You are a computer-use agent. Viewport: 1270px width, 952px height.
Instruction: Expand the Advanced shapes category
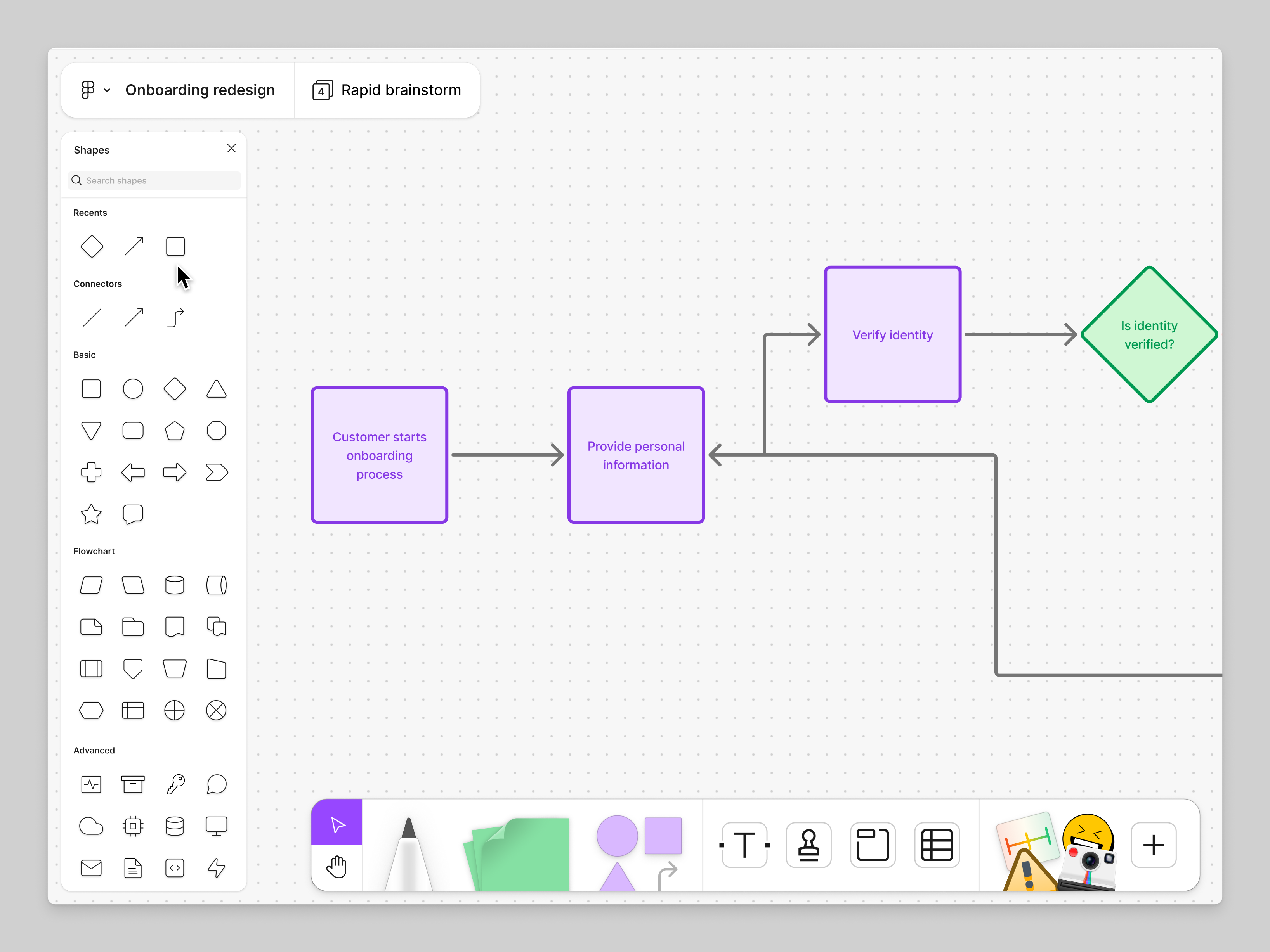(94, 750)
